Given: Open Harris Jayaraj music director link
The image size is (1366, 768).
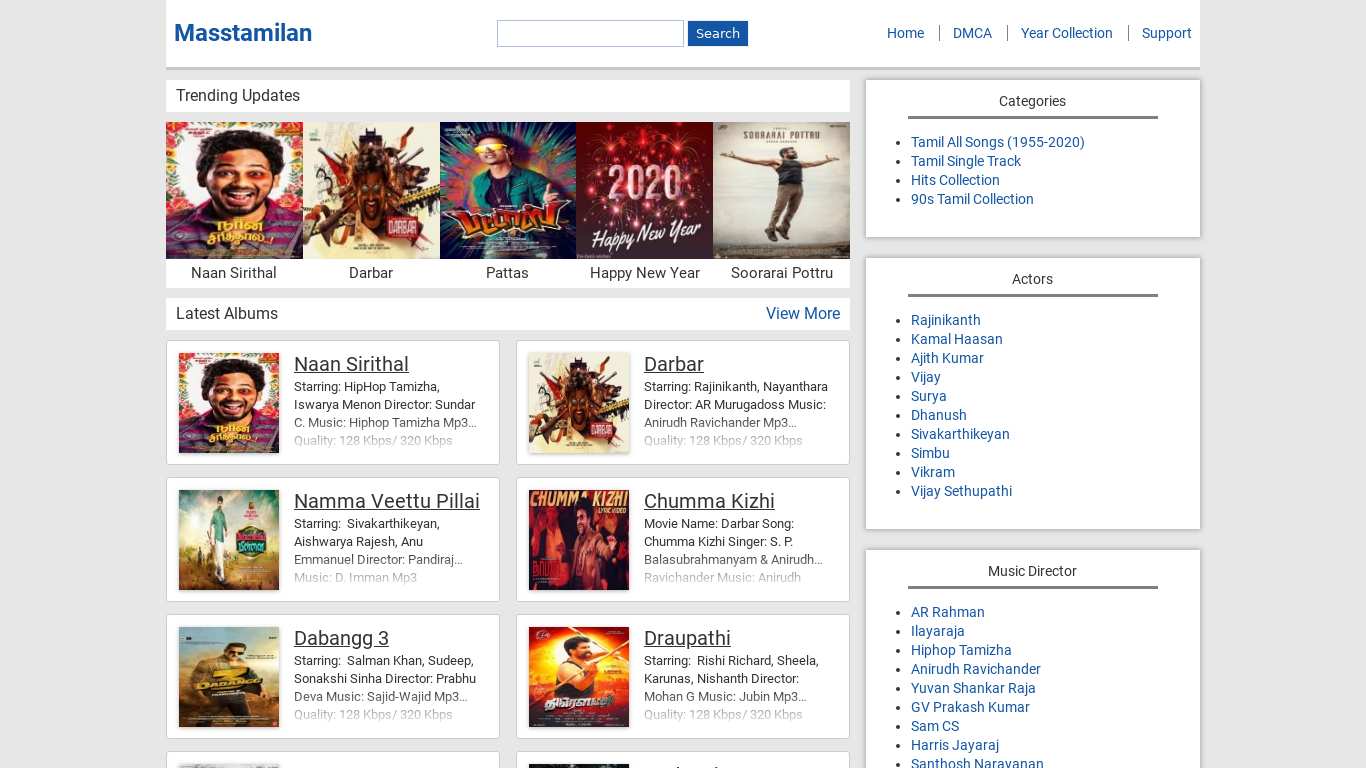Looking at the screenshot, I should (x=954, y=745).
